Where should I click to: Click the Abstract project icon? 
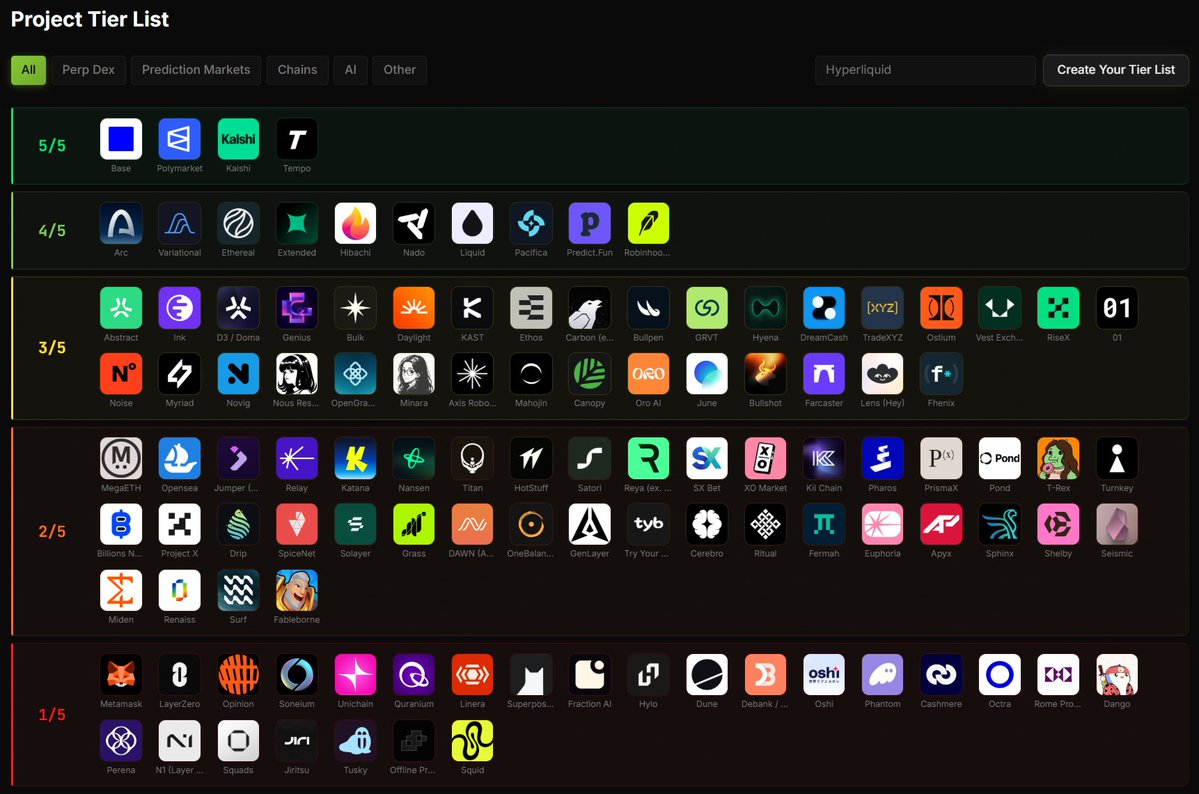[121, 308]
